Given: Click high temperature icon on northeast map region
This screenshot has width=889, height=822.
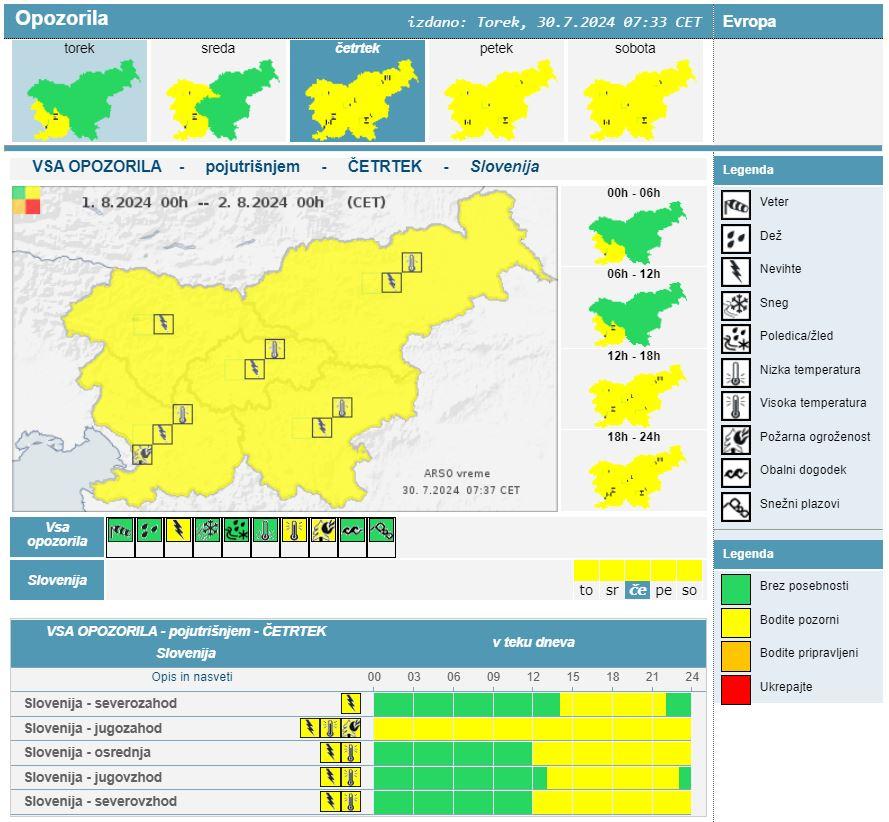Looking at the screenshot, I should pos(411,263).
